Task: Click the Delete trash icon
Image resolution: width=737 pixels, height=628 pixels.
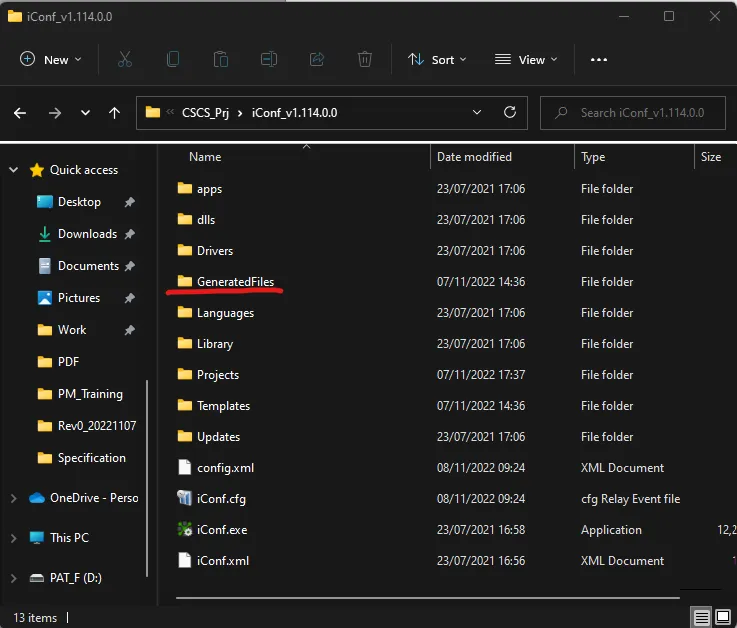Action: [365, 59]
